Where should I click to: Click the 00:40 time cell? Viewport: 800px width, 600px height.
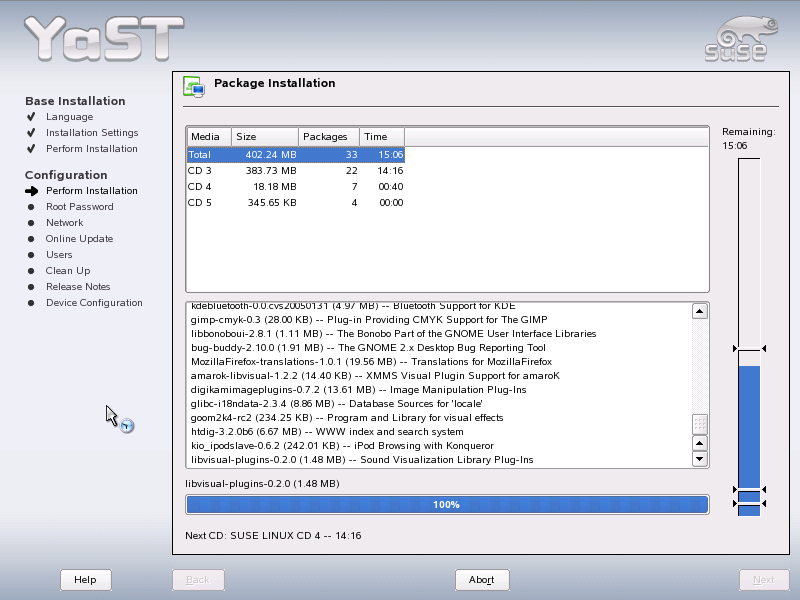click(391, 187)
